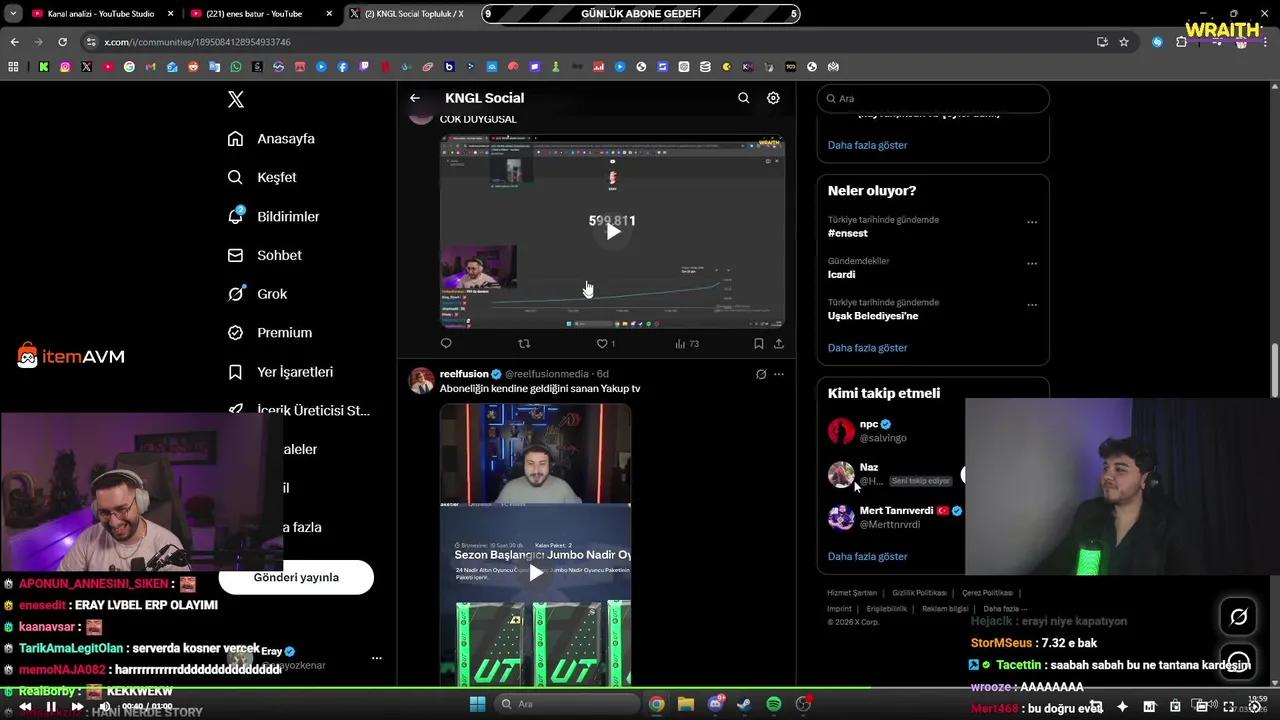Show more under Kimi takip etmeli
Image resolution: width=1280 pixels, height=720 pixels.
(867, 556)
